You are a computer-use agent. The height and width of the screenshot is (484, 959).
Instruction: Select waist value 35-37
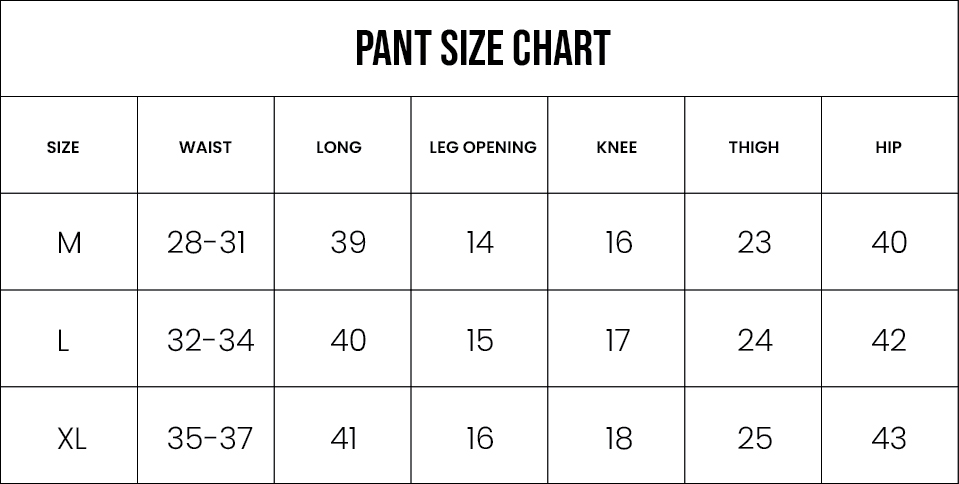tap(210, 438)
